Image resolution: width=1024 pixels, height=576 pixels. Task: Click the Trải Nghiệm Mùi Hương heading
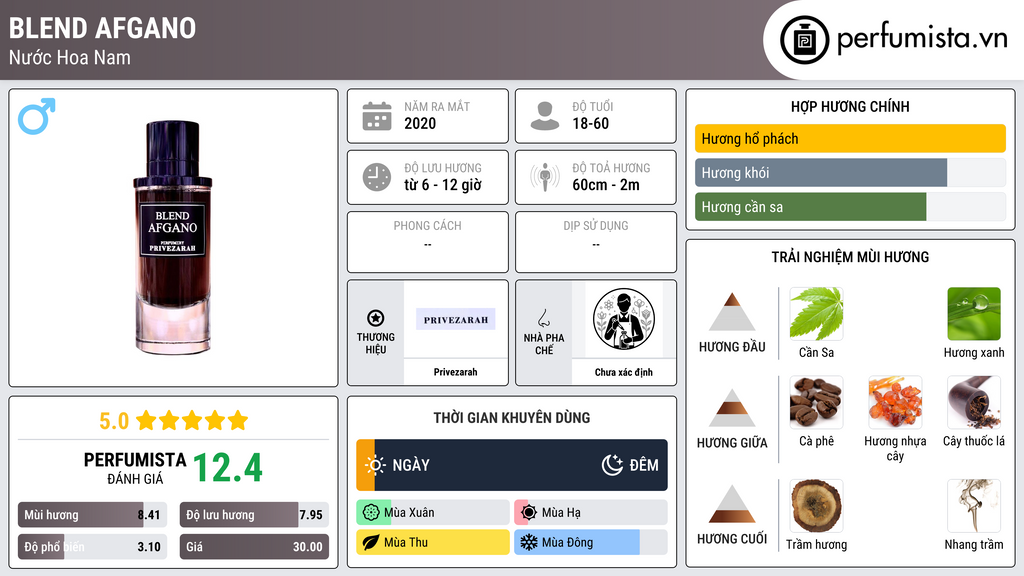coord(850,257)
